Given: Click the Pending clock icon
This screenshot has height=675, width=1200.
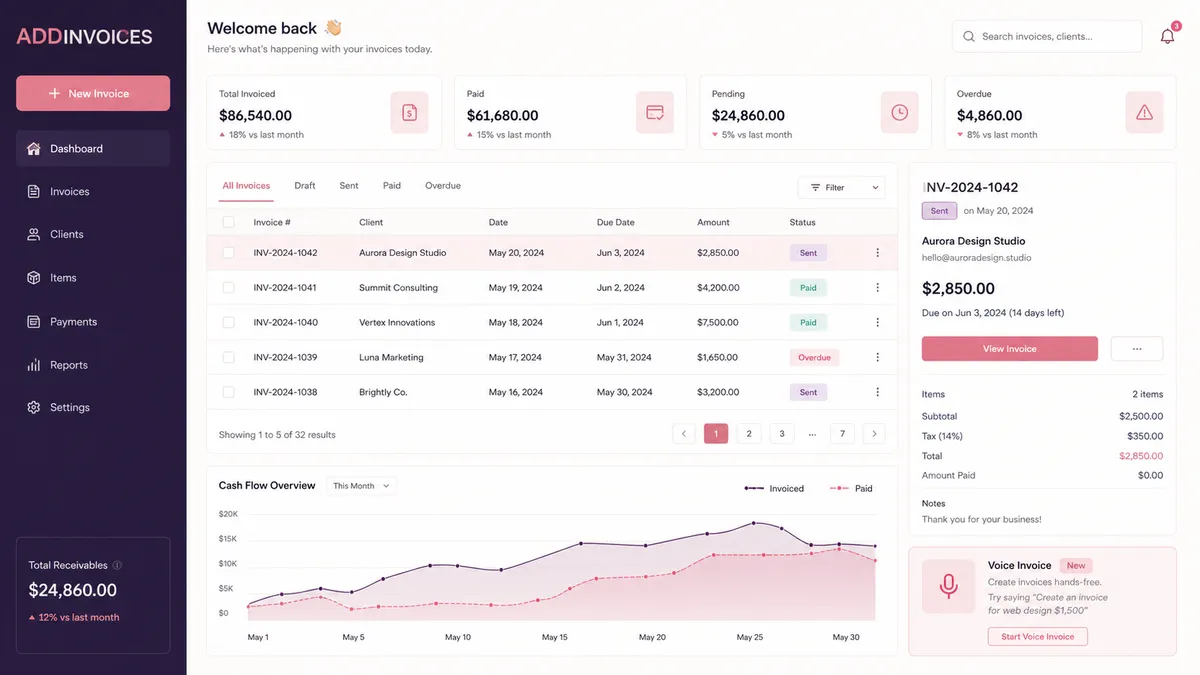Looking at the screenshot, I should (899, 112).
